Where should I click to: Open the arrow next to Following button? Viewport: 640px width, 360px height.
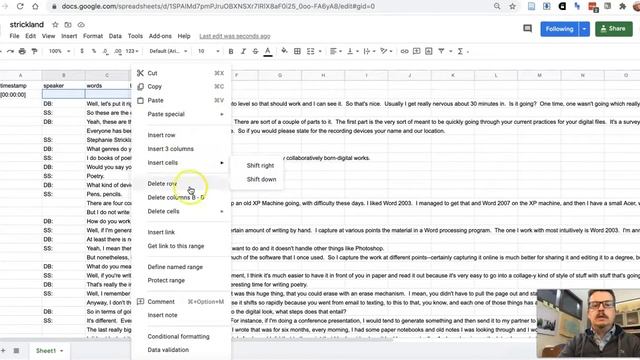pos(584,29)
